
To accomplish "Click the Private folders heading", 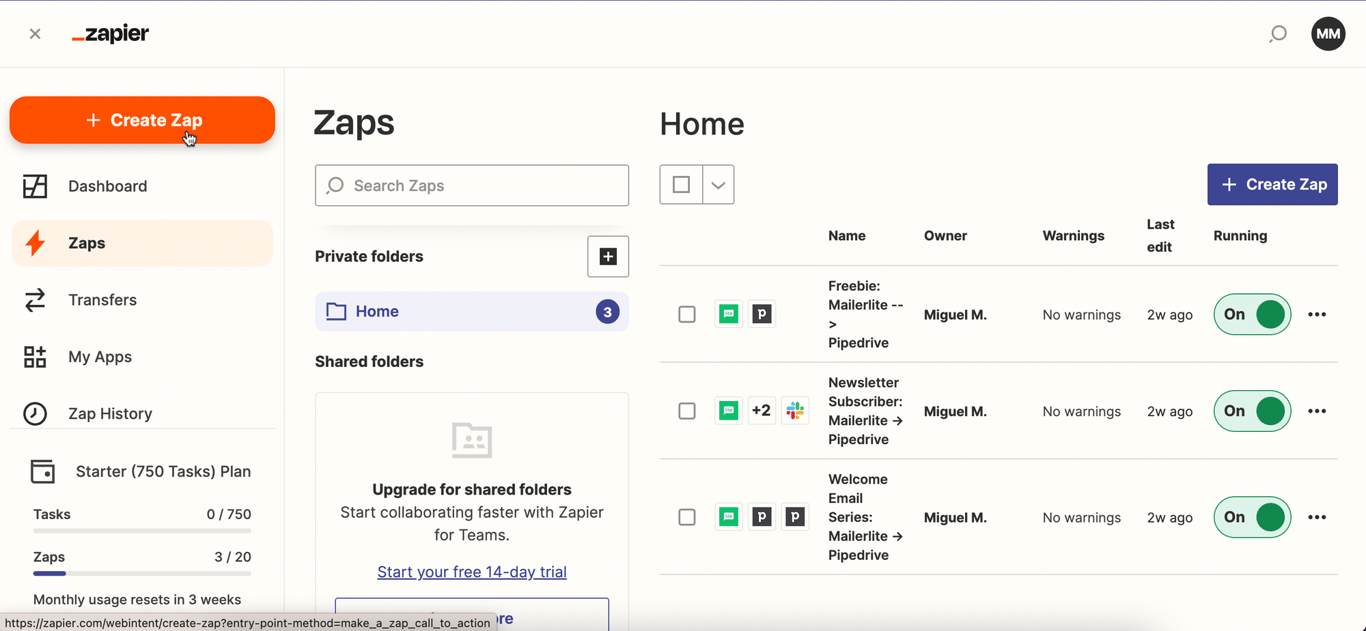I will click(369, 257).
